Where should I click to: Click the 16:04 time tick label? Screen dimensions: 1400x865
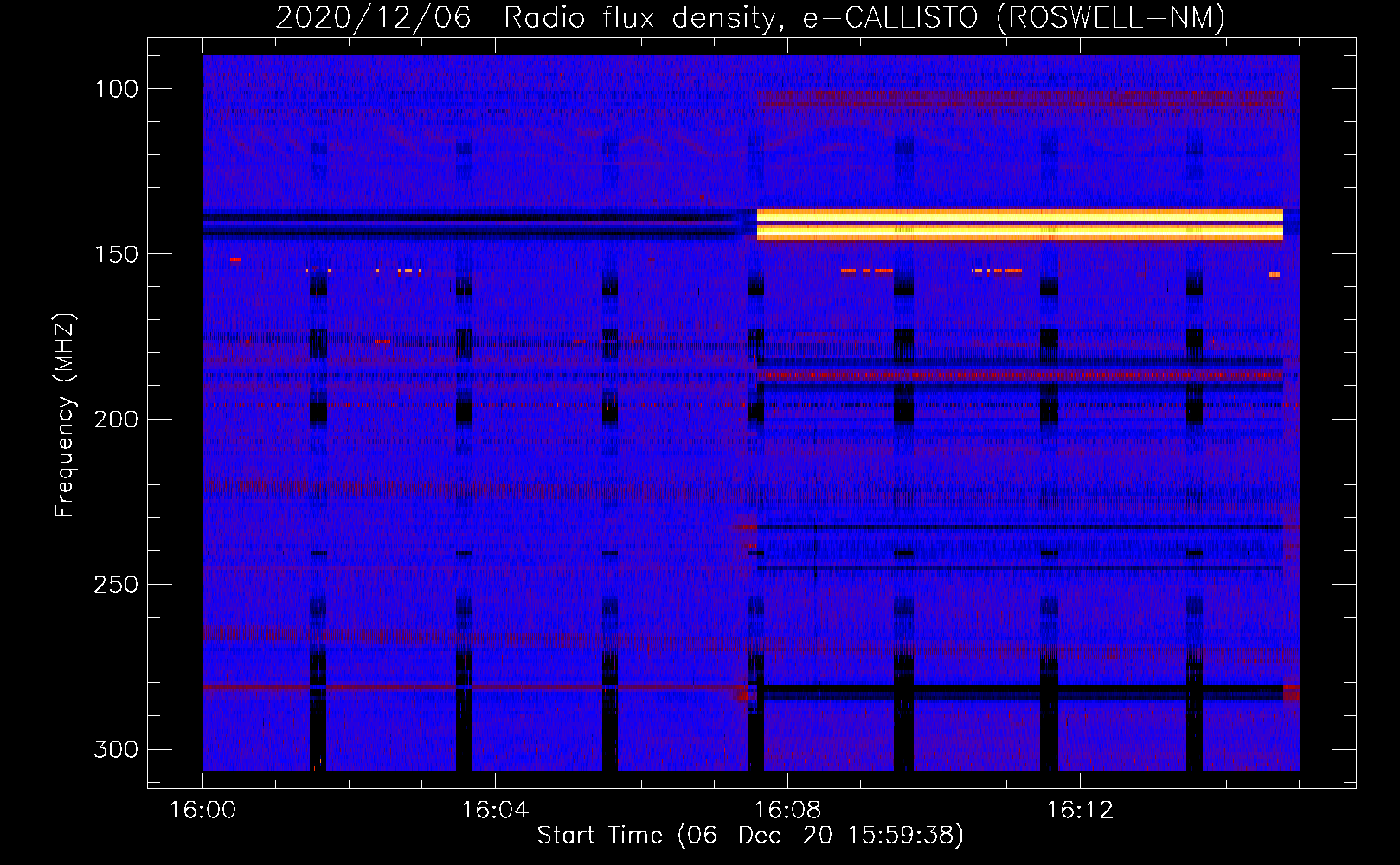[495, 811]
